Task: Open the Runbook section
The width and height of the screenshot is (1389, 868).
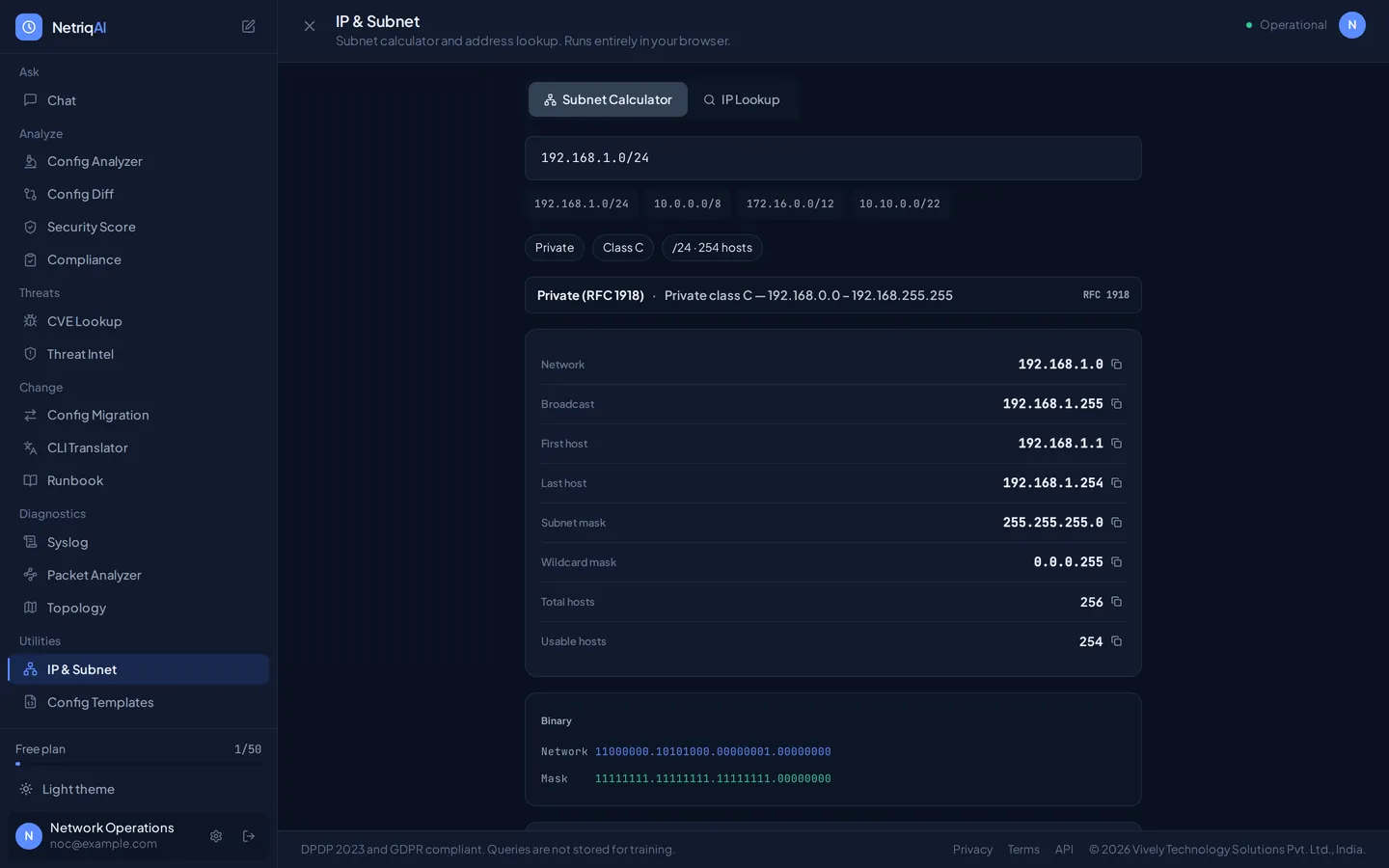Action: (138, 480)
